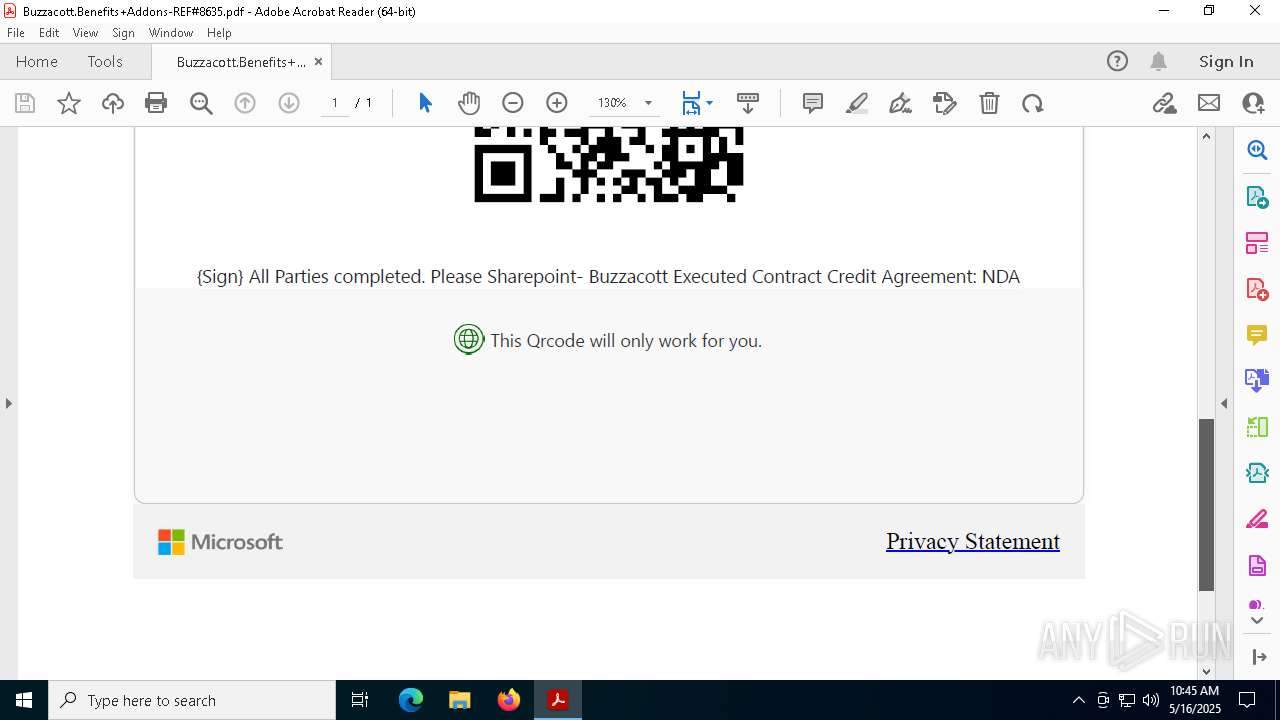Open Organize Pages tool in sidebar
This screenshot has width=1280, height=720.
pyautogui.click(x=1257, y=243)
